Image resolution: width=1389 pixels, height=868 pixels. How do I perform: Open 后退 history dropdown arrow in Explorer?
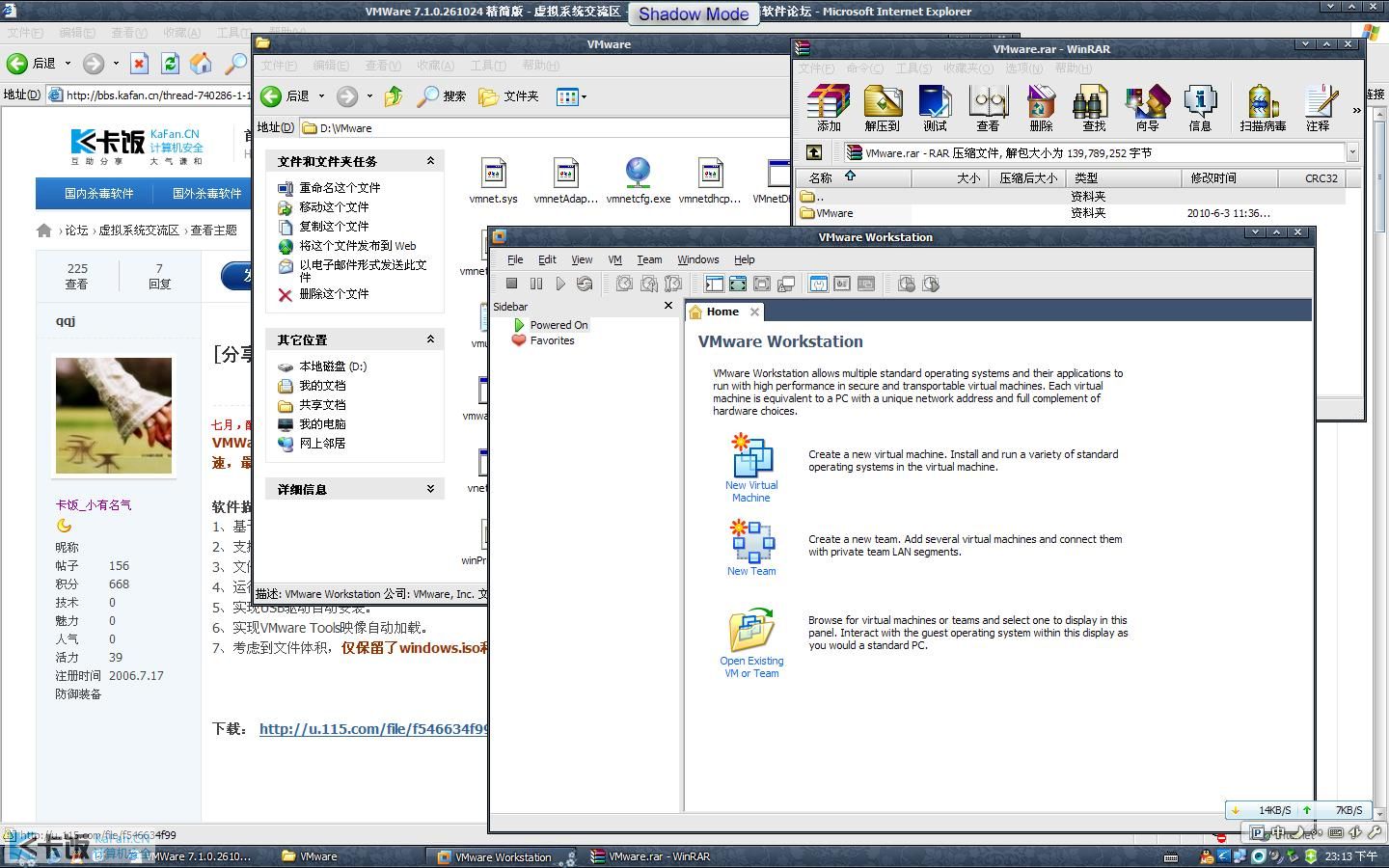[x=322, y=96]
